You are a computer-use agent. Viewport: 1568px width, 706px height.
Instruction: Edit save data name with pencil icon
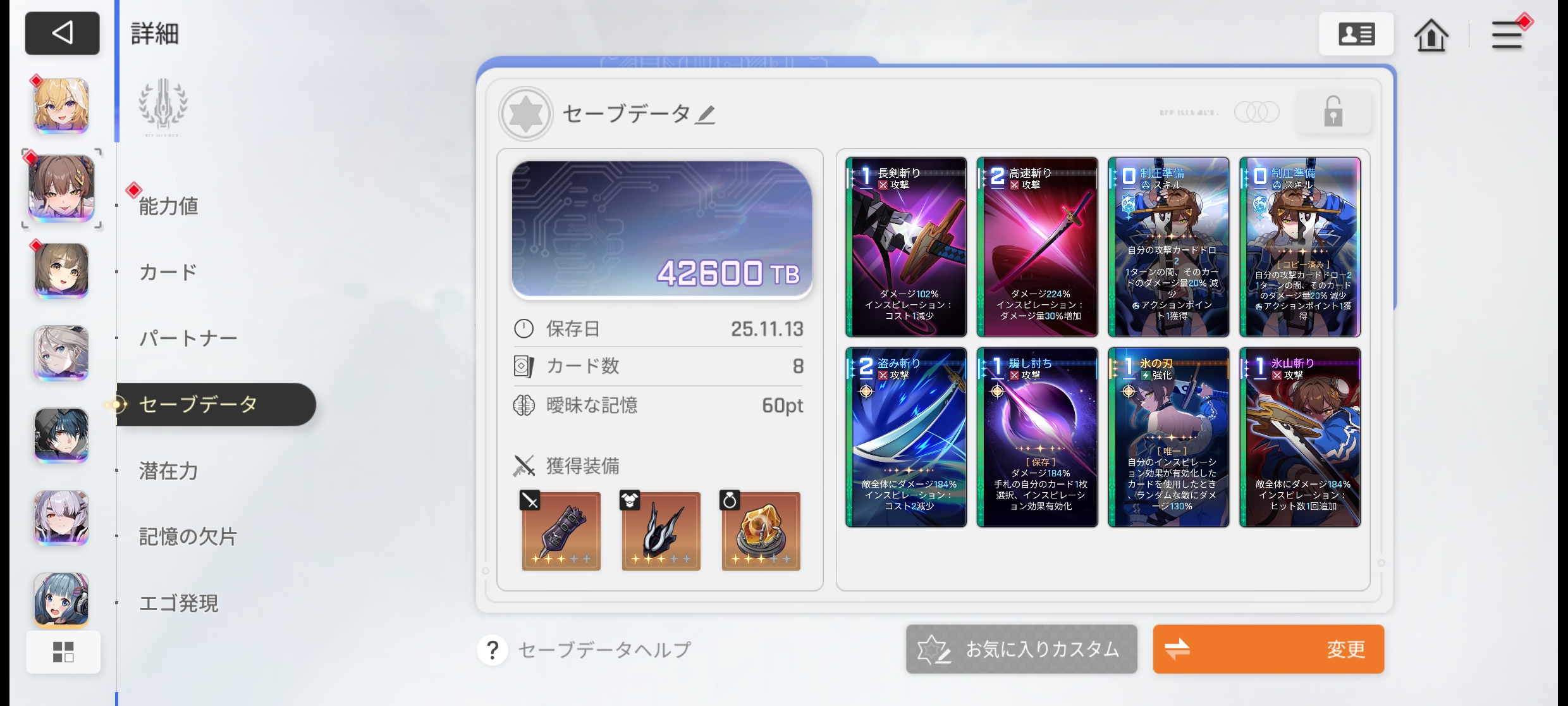[x=706, y=115]
